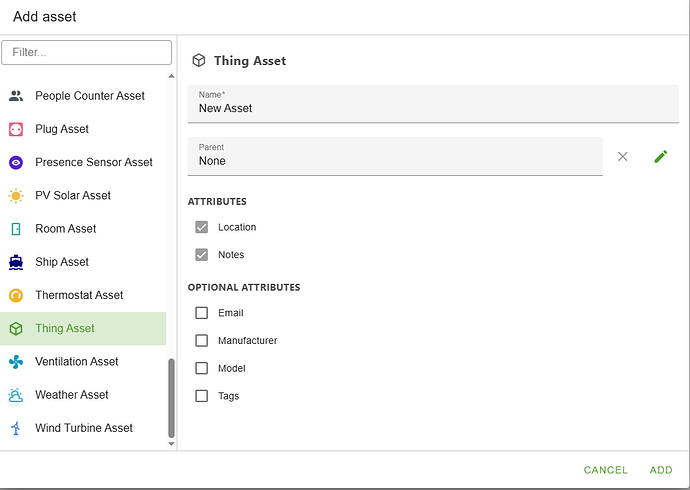
Task: Click the Plug Asset socket icon
Action: click(16, 129)
